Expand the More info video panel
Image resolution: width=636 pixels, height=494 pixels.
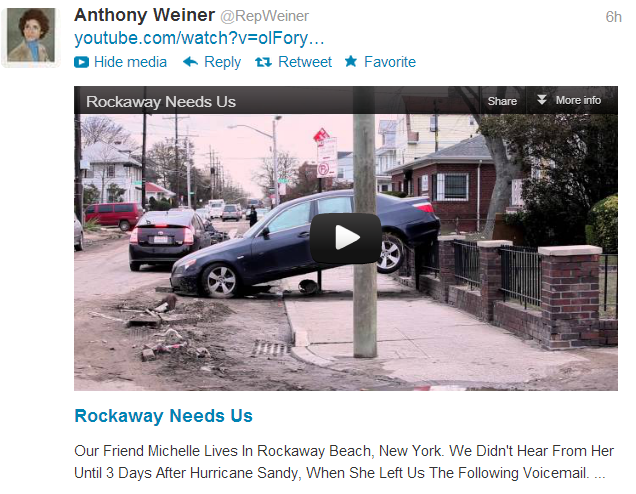[578, 100]
